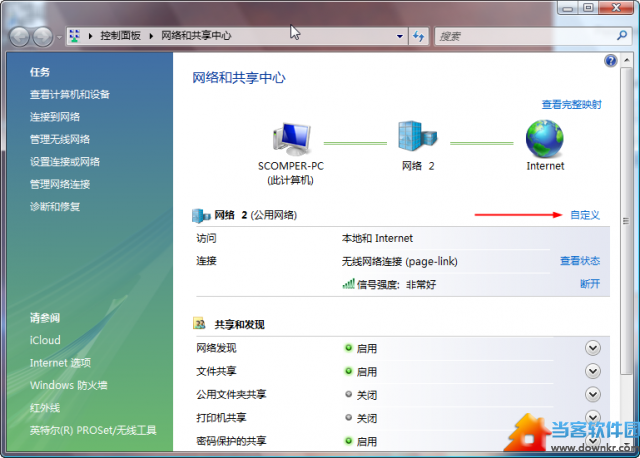Expand the 网络发现 settings chevron
This screenshot has width=640, height=458.
point(593,348)
